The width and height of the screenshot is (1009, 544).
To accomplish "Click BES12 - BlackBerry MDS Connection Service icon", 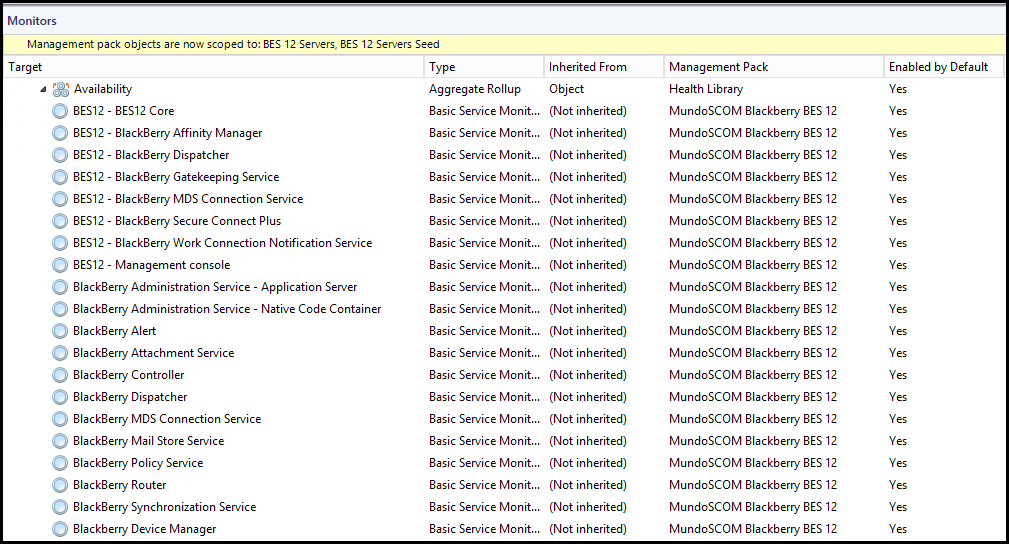I will (x=60, y=199).
